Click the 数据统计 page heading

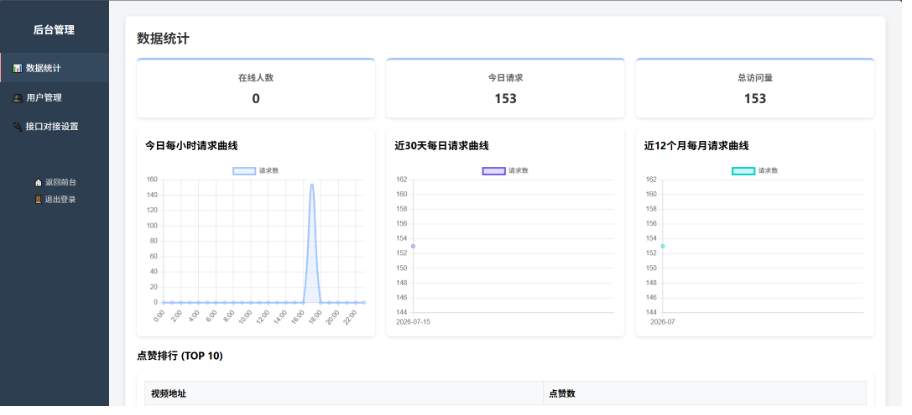[x=163, y=39]
